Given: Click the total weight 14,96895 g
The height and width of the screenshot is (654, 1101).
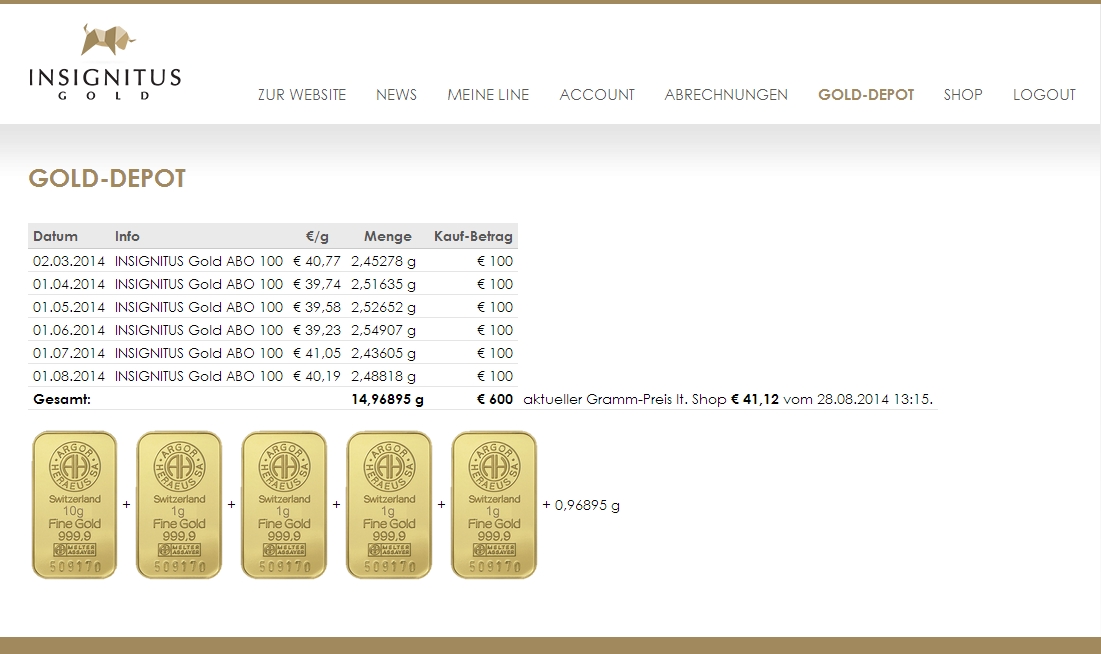Looking at the screenshot, I should pyautogui.click(x=388, y=400).
